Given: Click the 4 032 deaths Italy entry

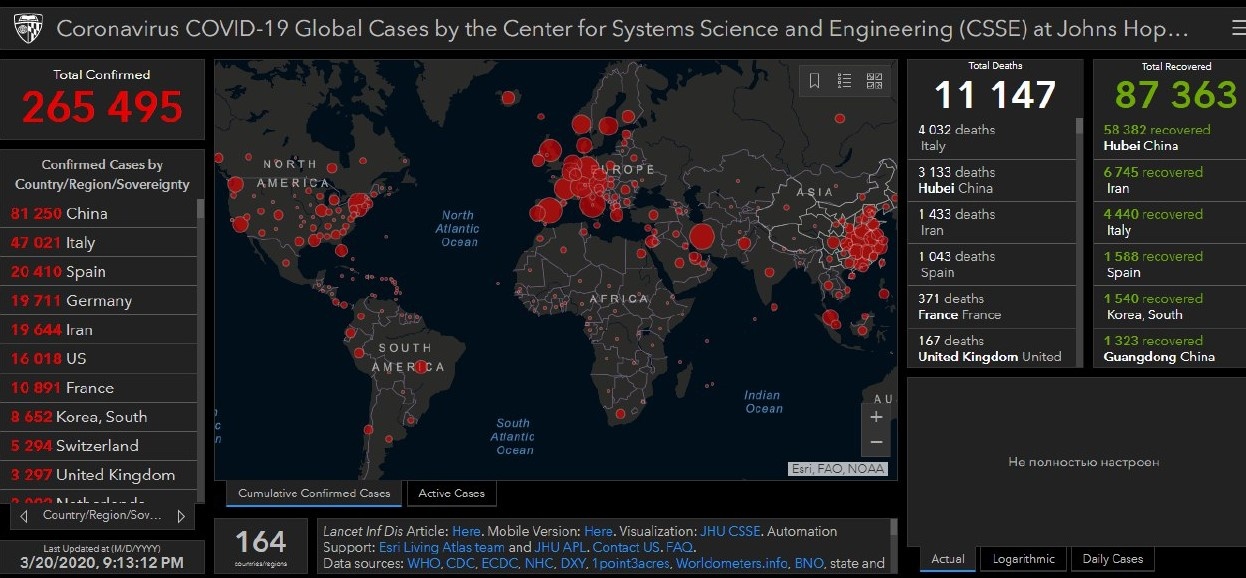Looking at the screenshot, I should tap(992, 138).
